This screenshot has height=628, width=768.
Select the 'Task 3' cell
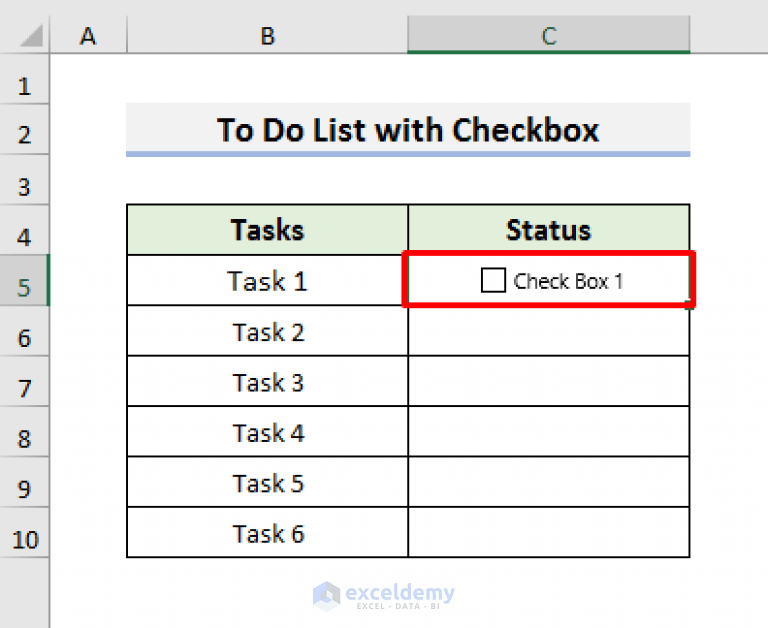[x=267, y=382]
